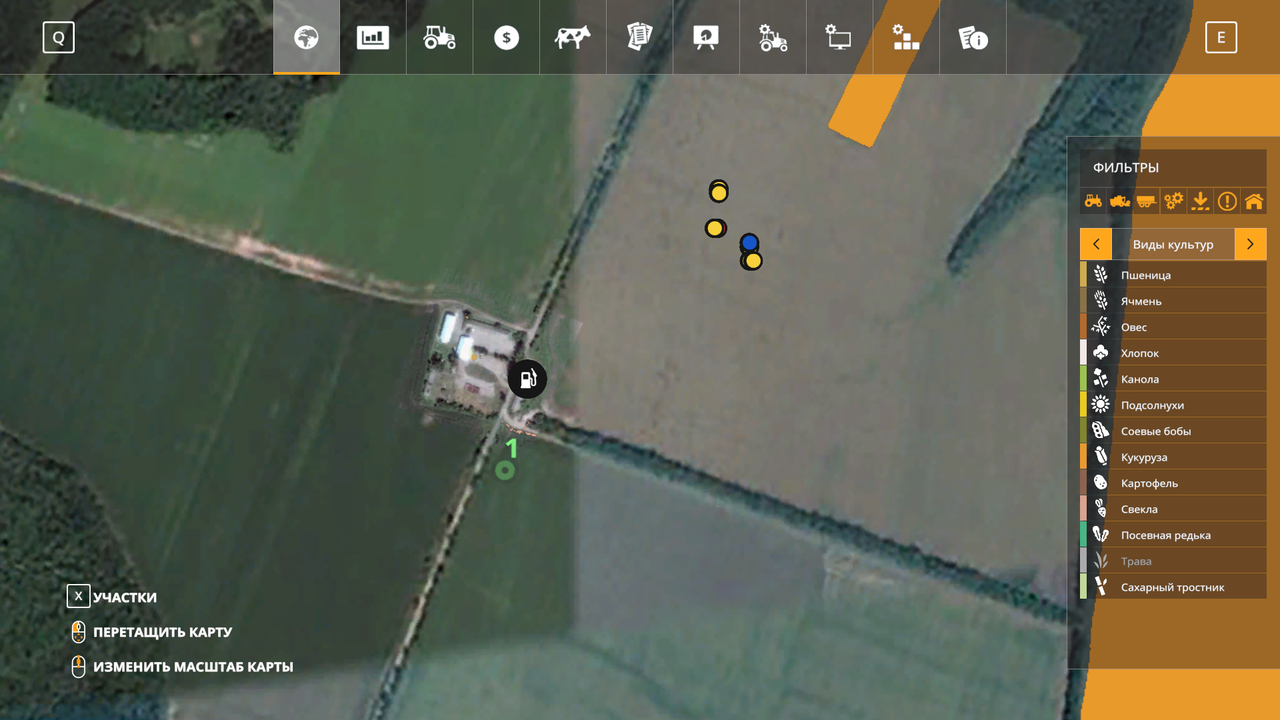This screenshot has width=1280, height=720.
Task: Toggle the Кукуруза crop filter
Action: tap(1173, 457)
